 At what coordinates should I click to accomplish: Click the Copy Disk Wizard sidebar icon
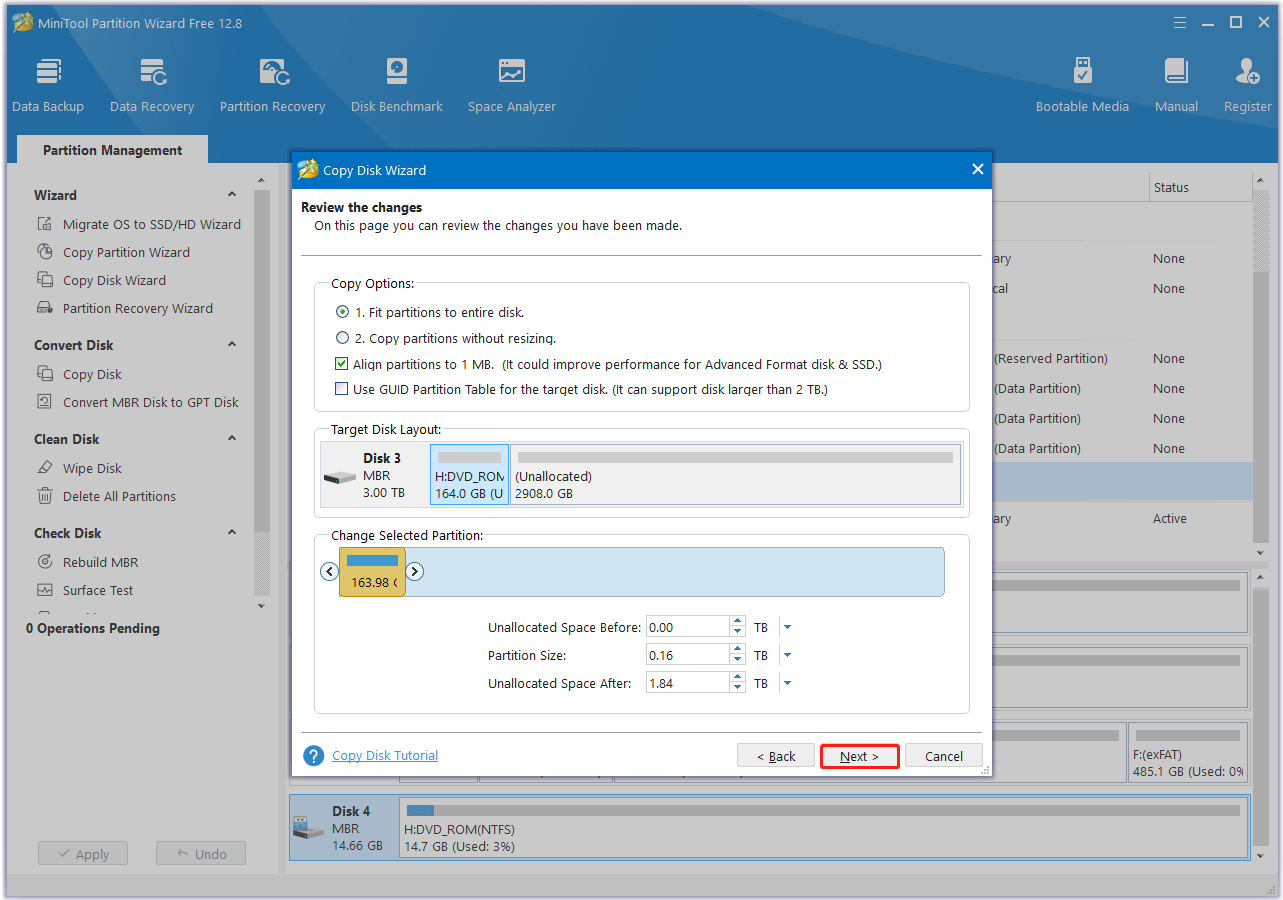45,280
